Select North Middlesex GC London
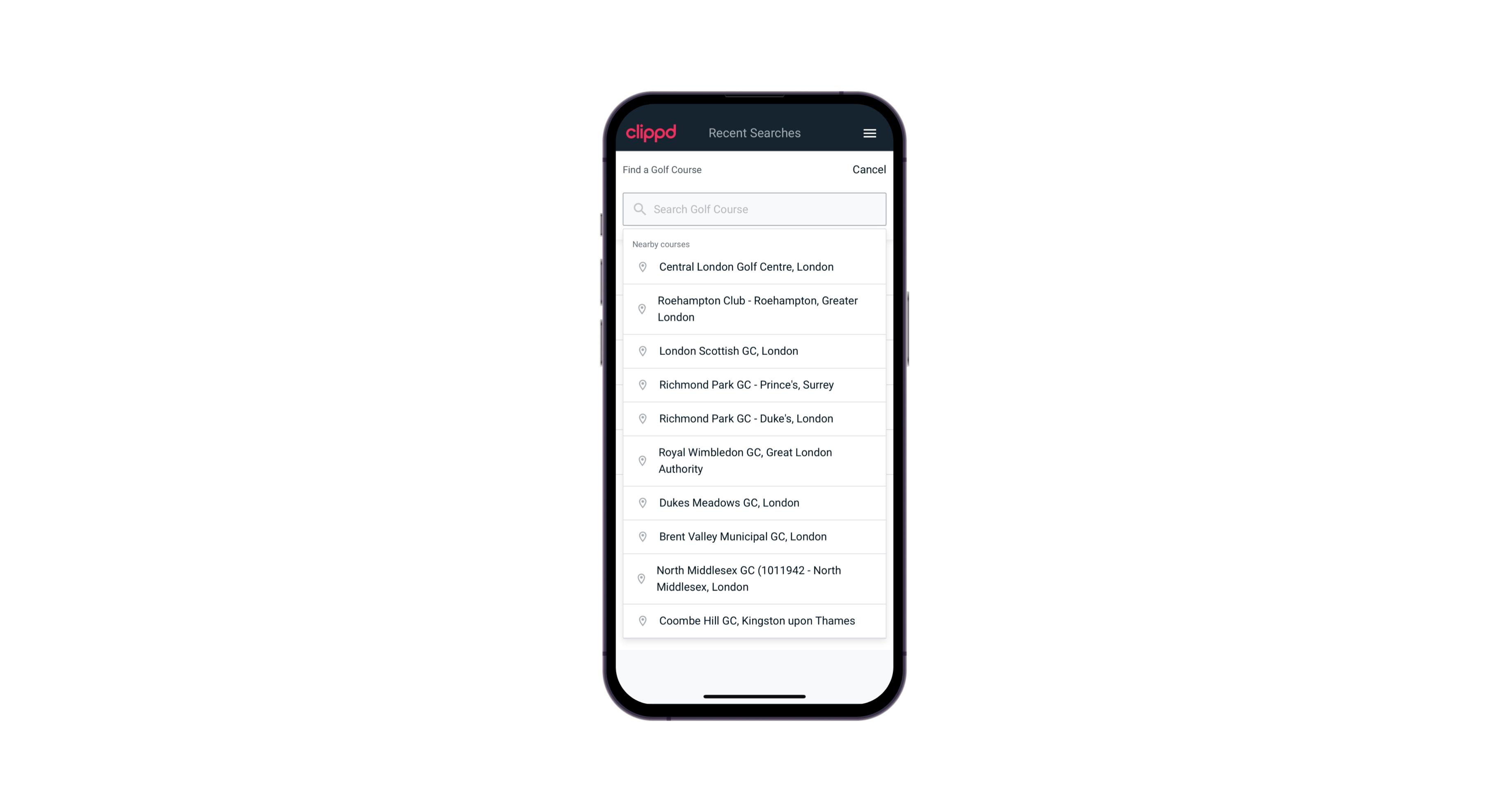1510x812 pixels. click(754, 578)
